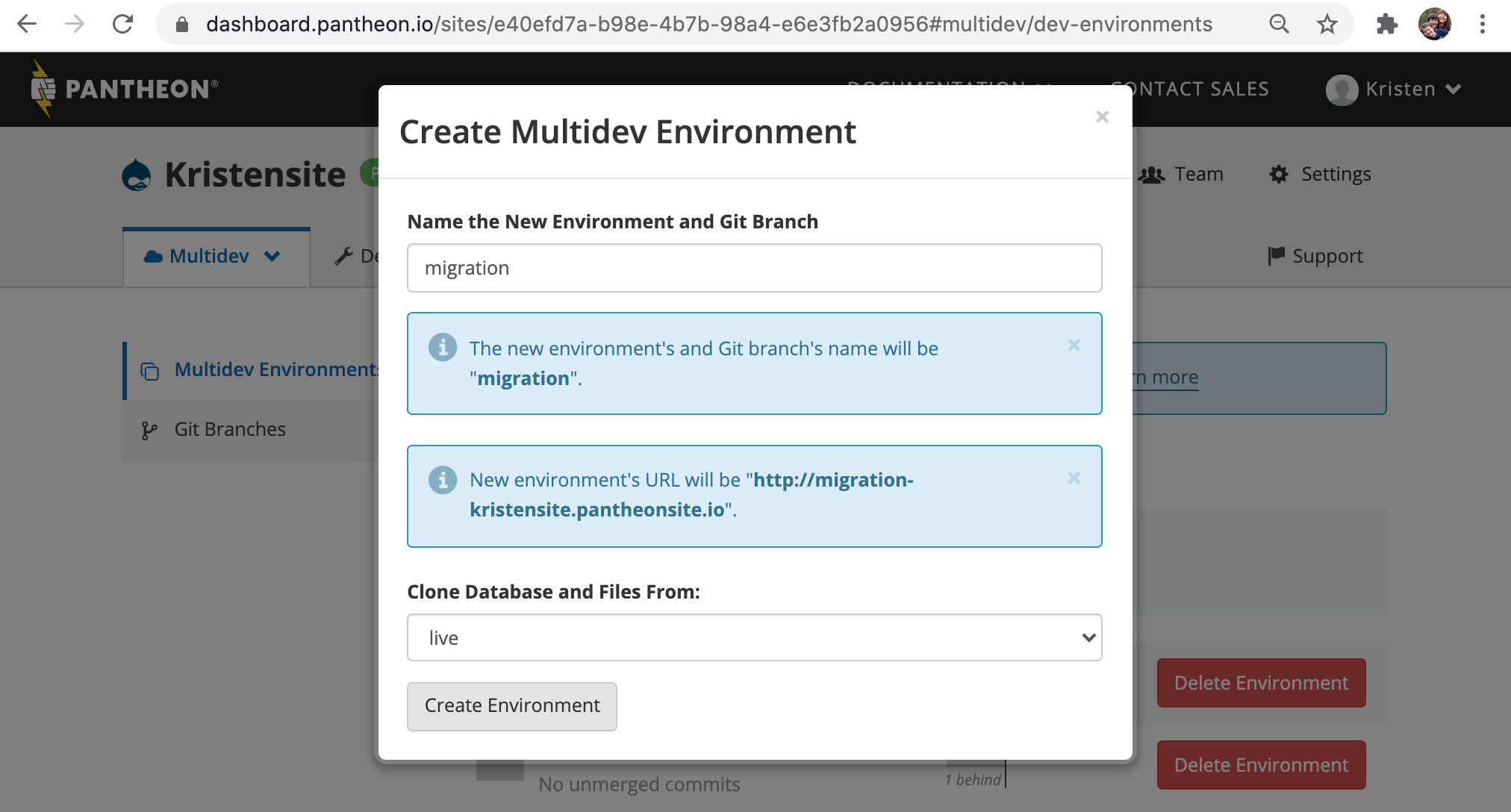Click info icon in branch name notice
Screen dimensions: 1511x812
[443, 347]
